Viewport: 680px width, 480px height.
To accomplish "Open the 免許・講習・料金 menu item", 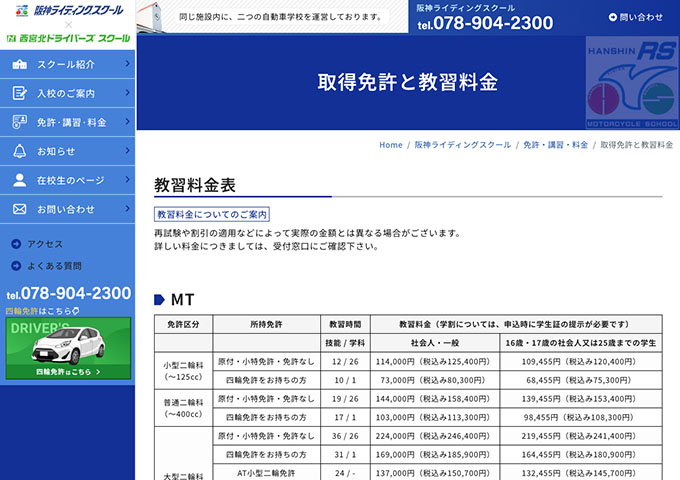I will 67,122.
